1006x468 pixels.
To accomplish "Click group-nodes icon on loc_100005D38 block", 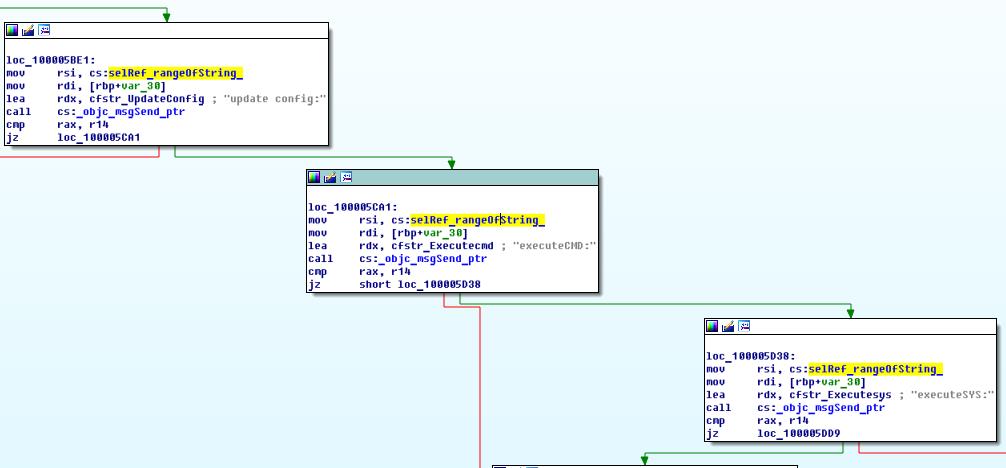I will pos(744,326).
